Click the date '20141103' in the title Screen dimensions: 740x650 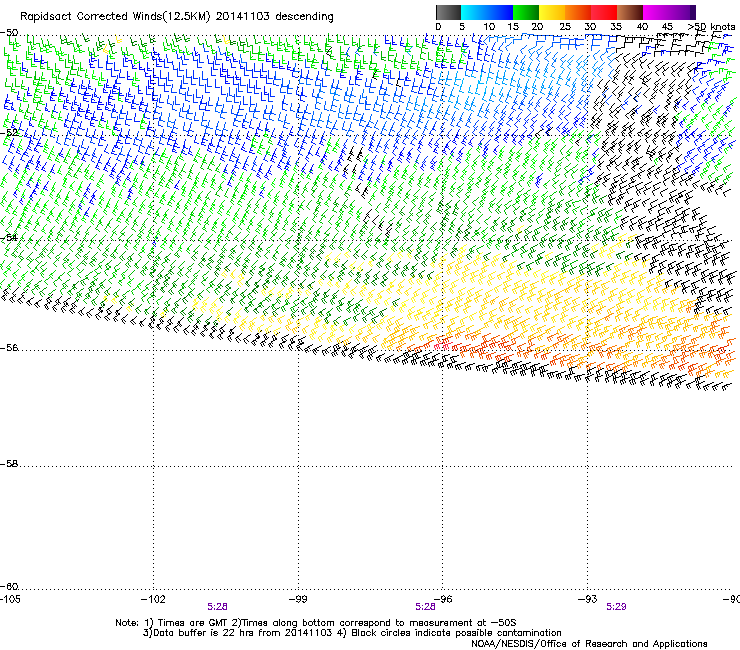point(243,17)
